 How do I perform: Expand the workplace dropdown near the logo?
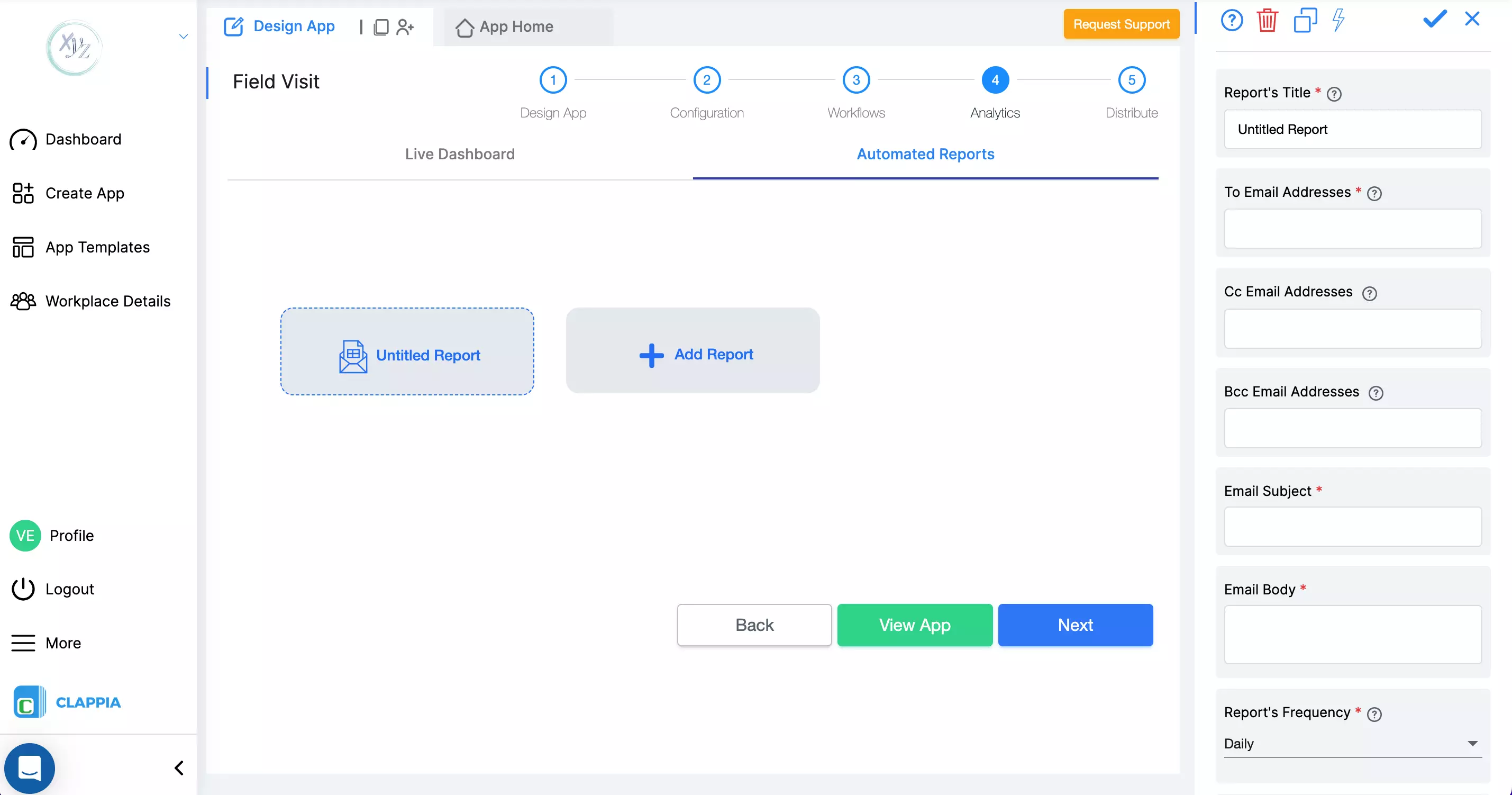pos(183,37)
